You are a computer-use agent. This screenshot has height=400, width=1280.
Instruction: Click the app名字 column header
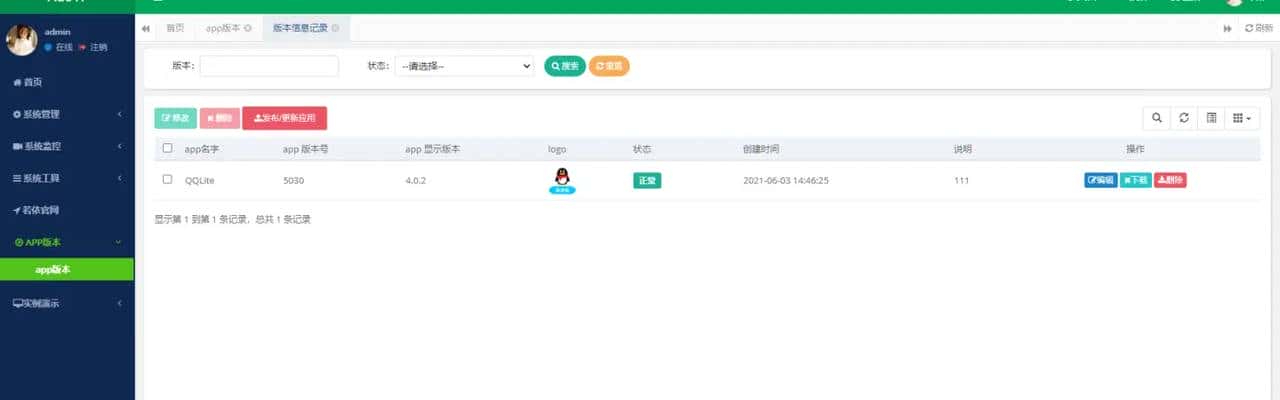[x=201, y=149]
